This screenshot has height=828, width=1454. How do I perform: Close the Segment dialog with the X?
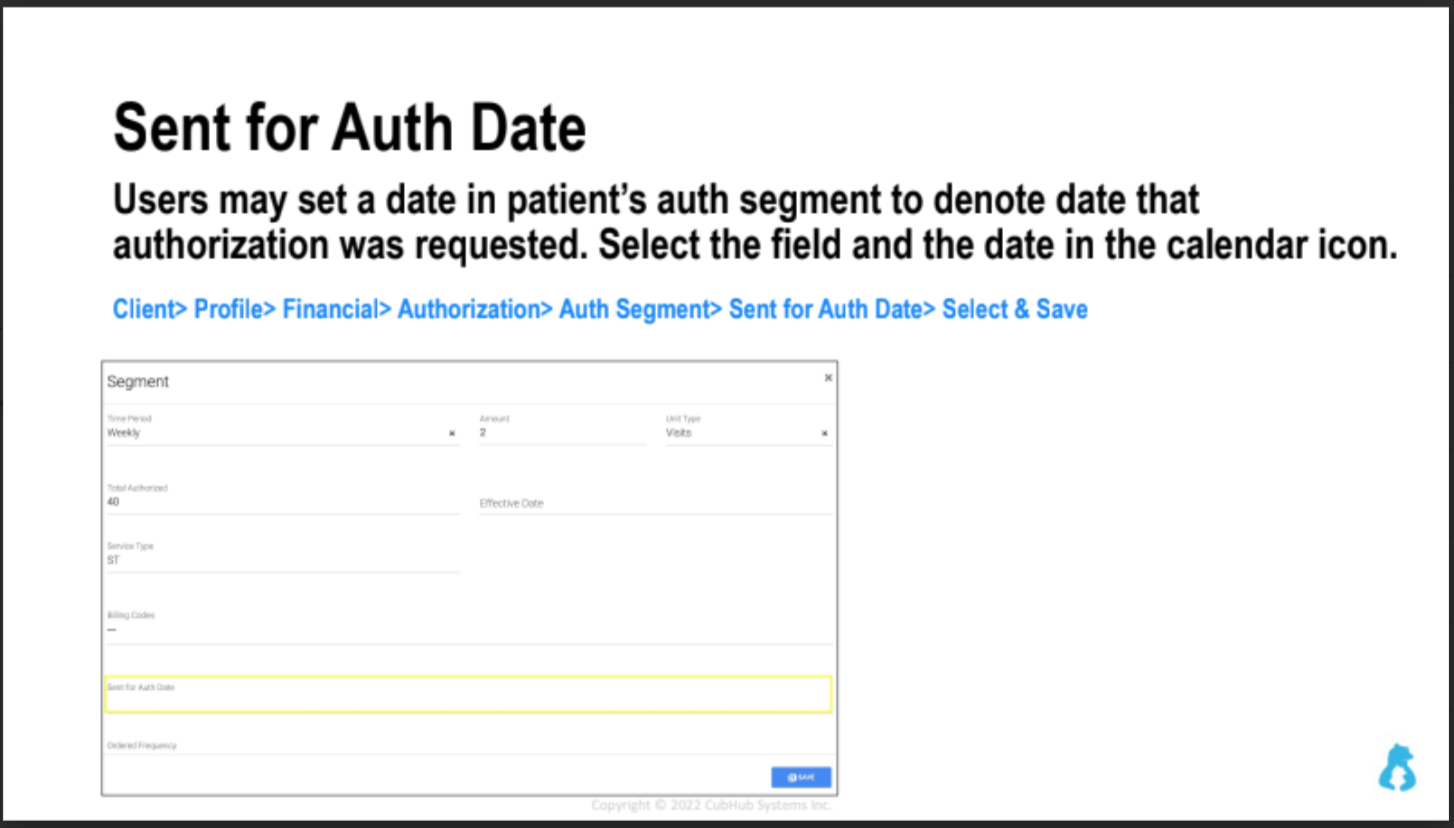pos(828,378)
